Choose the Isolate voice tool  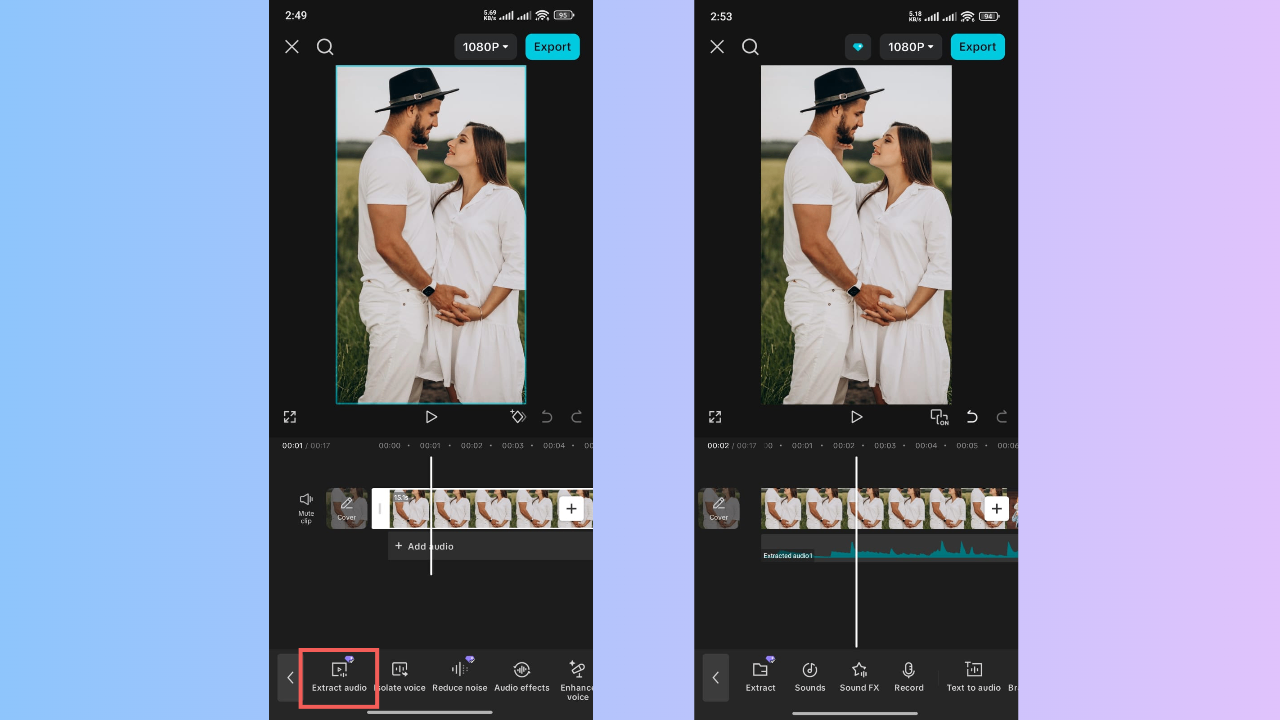pos(400,677)
